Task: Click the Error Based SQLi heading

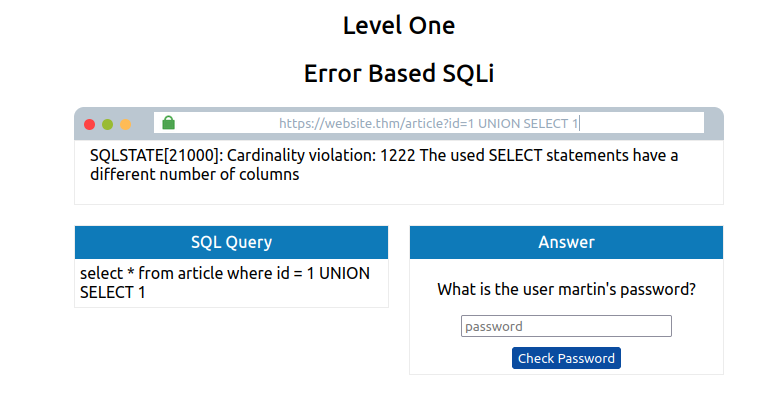Action: point(399,73)
